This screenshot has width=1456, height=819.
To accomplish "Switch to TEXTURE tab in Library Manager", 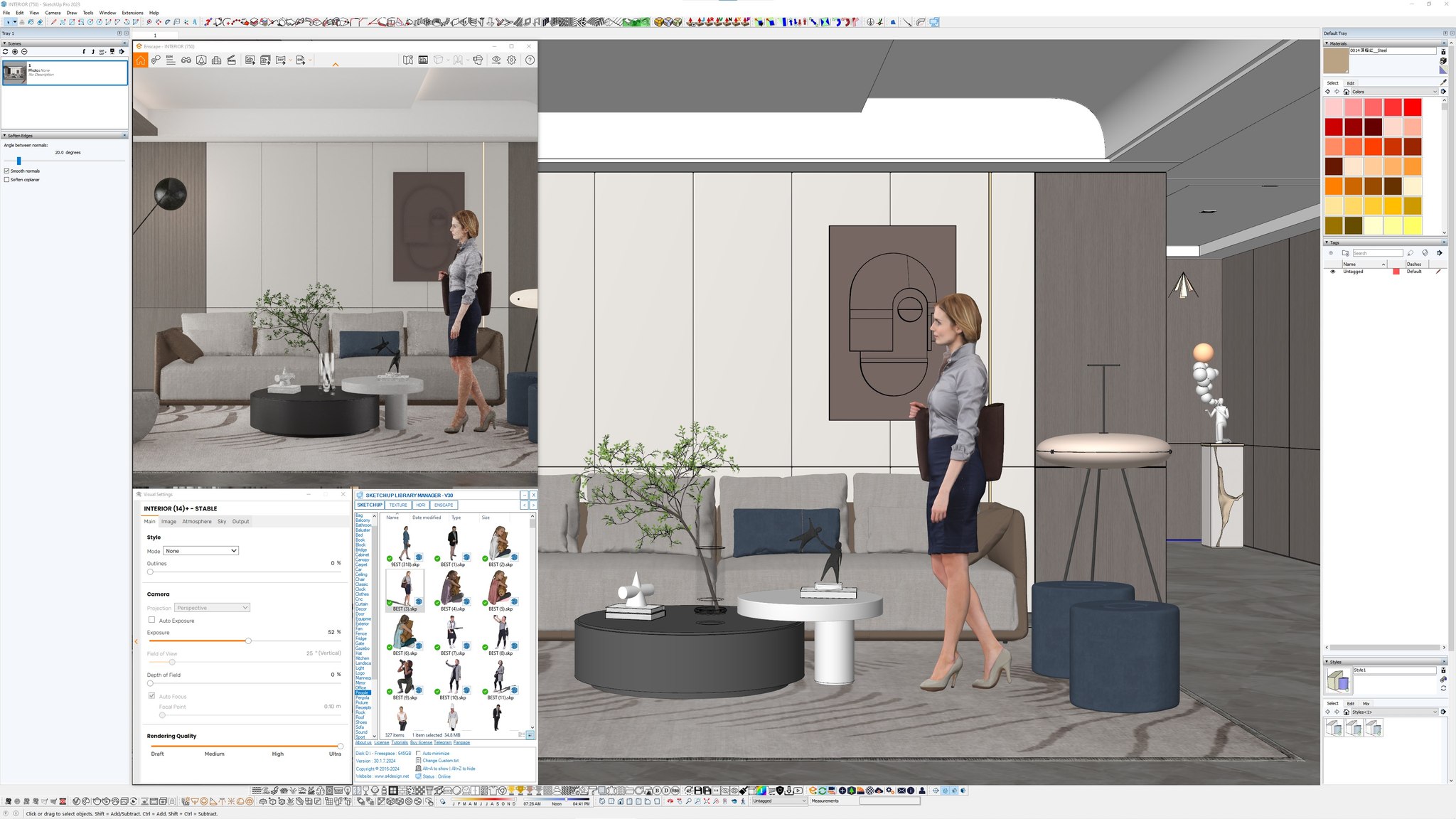I will (398, 505).
